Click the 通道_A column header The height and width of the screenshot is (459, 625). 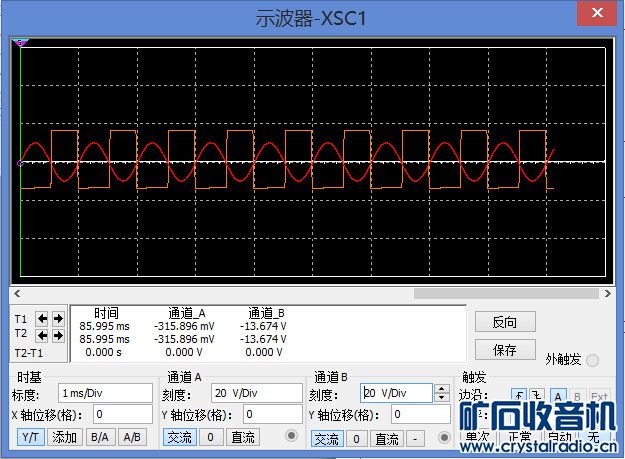pos(187,313)
